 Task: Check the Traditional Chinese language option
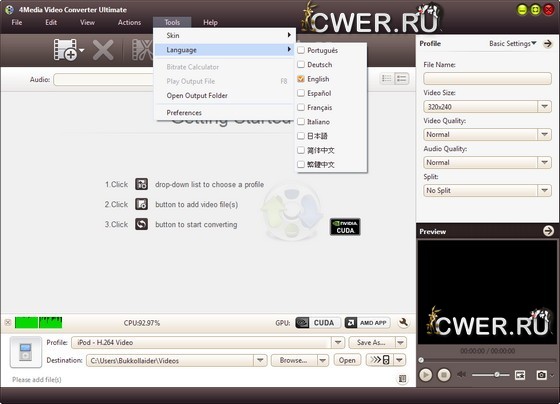coord(301,164)
